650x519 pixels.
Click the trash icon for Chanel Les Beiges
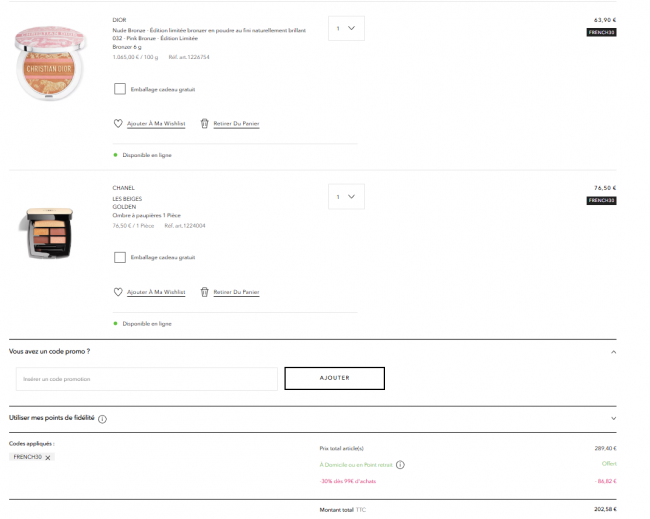(x=204, y=292)
